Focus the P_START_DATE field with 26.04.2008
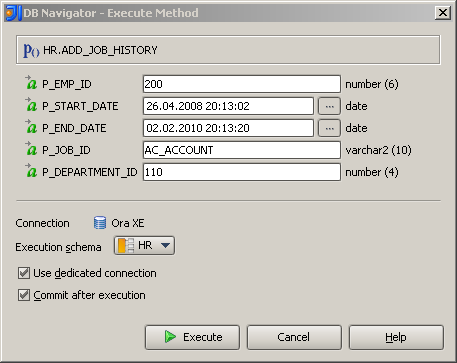 228,106
